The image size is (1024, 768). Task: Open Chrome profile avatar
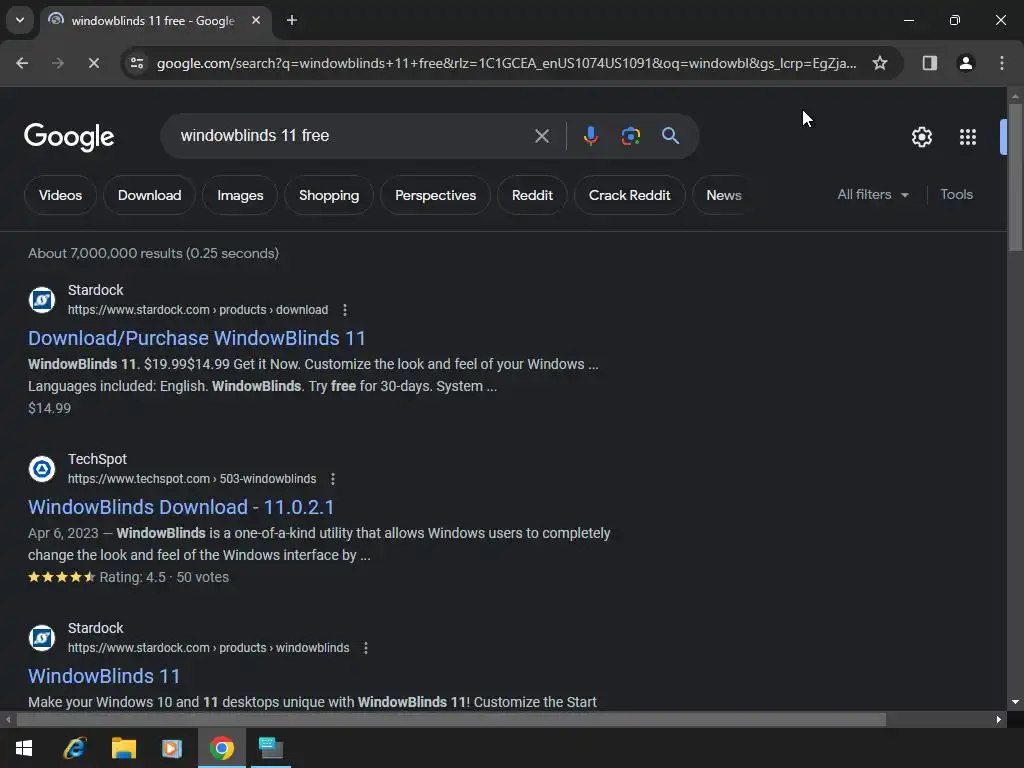965,63
